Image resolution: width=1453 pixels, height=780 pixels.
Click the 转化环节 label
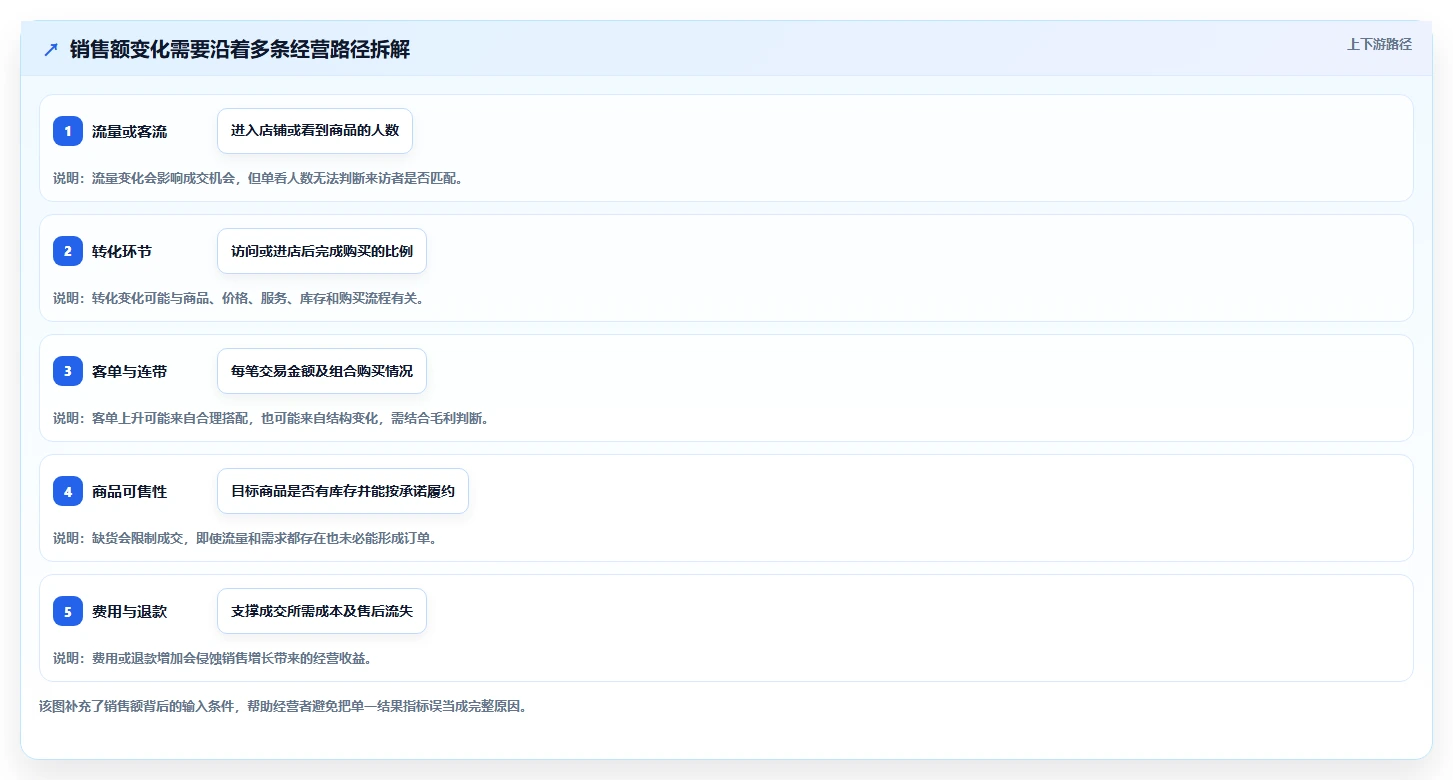[122, 251]
